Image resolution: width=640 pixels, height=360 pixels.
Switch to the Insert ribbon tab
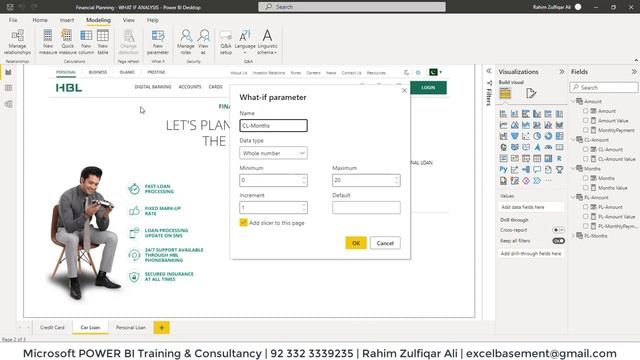pyautogui.click(x=67, y=20)
